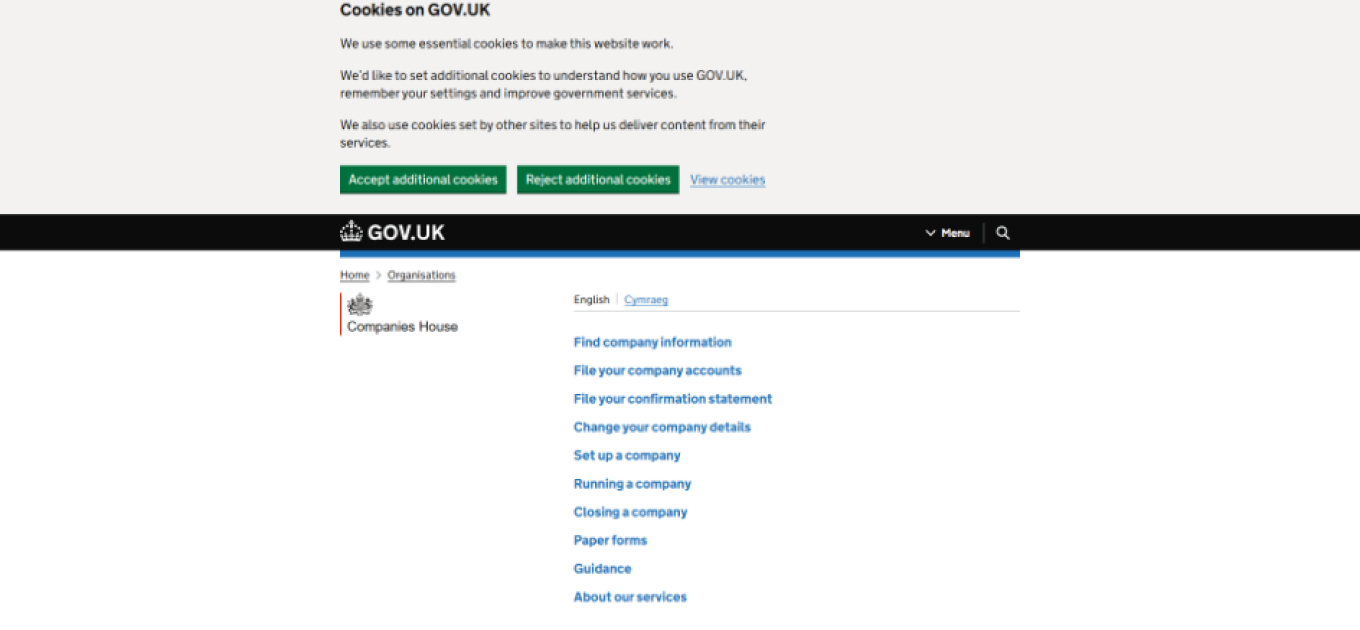This screenshot has width=1360, height=630.
Task: Click the crown icon beside GOV.UK wordmark
Action: (352, 231)
